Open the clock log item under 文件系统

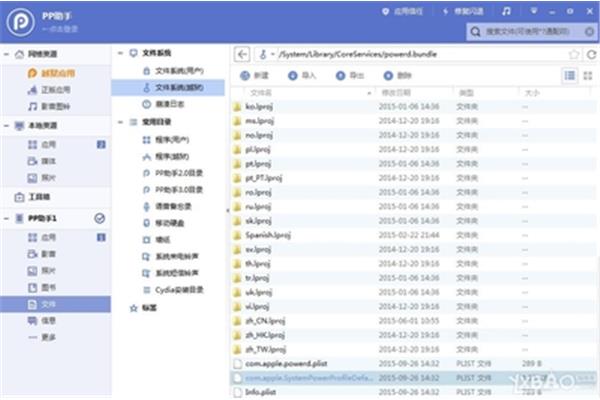coord(163,104)
